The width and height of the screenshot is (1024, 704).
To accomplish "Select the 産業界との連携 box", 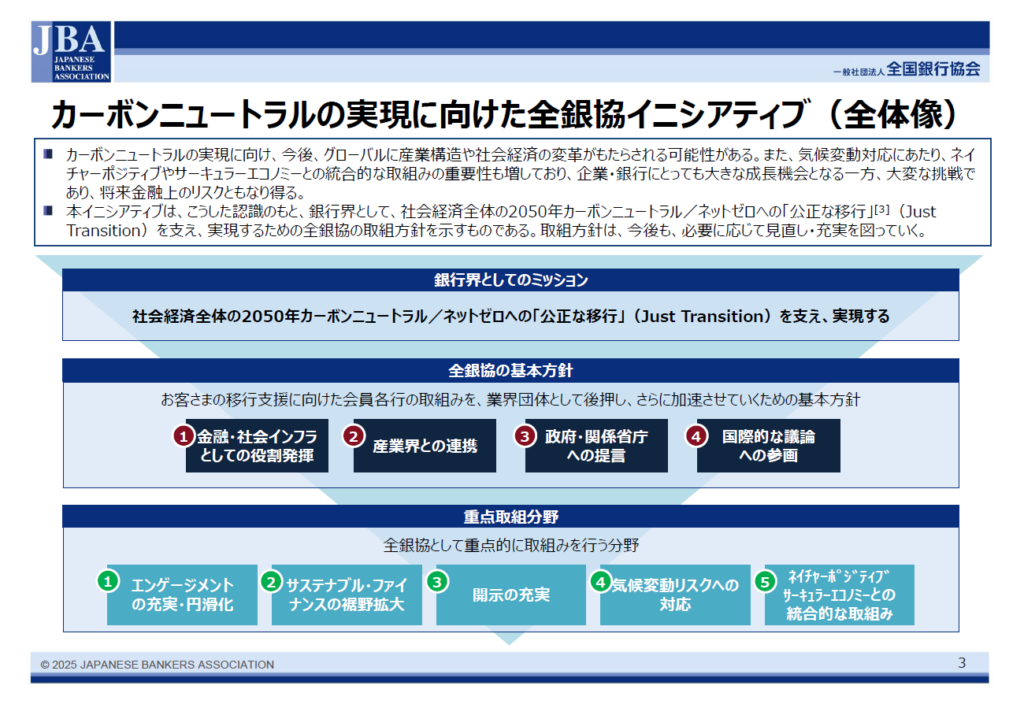I will click(424, 445).
